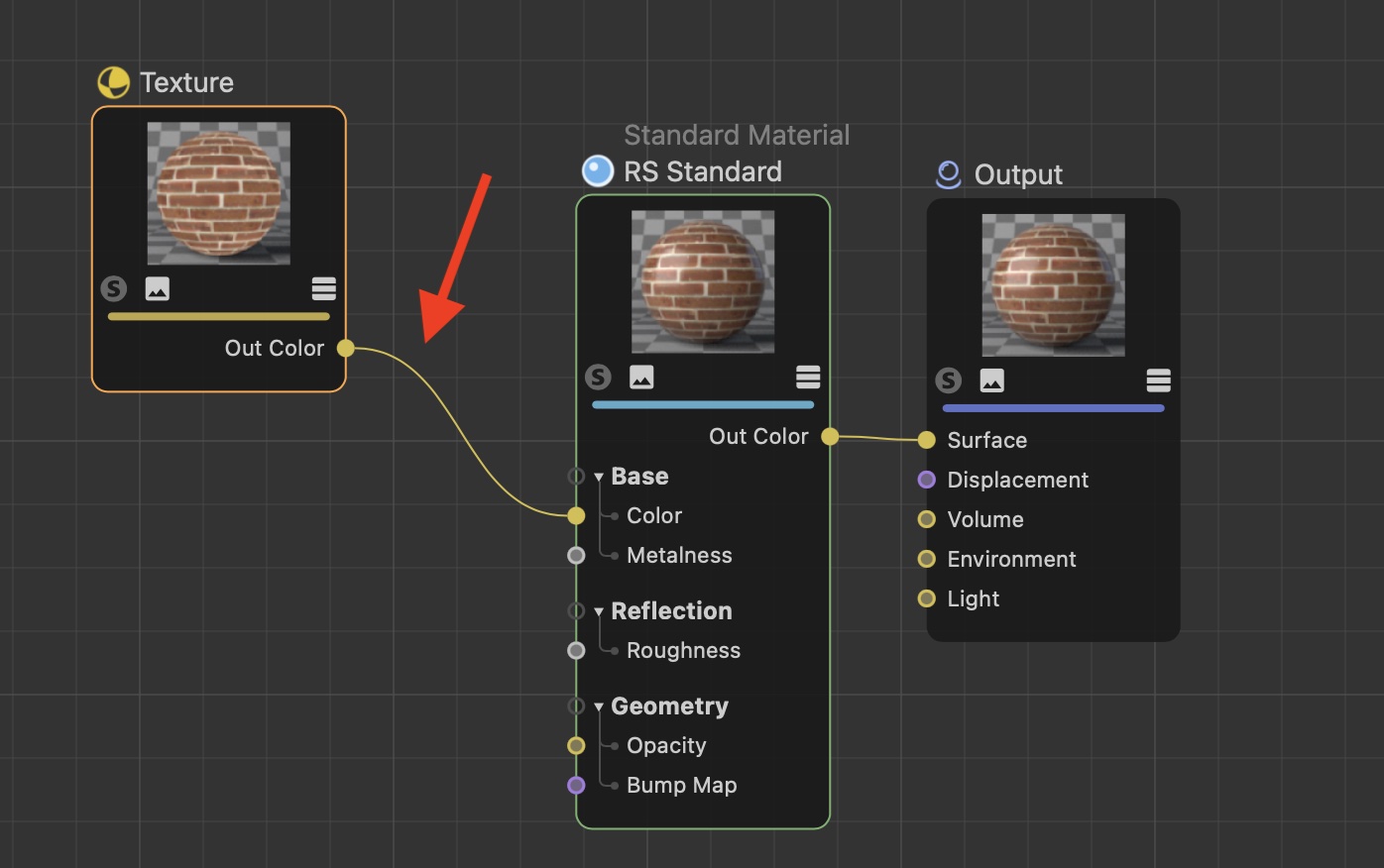1384x868 pixels.
Task: Click the solo S icon on Texture node
Action: [x=114, y=288]
